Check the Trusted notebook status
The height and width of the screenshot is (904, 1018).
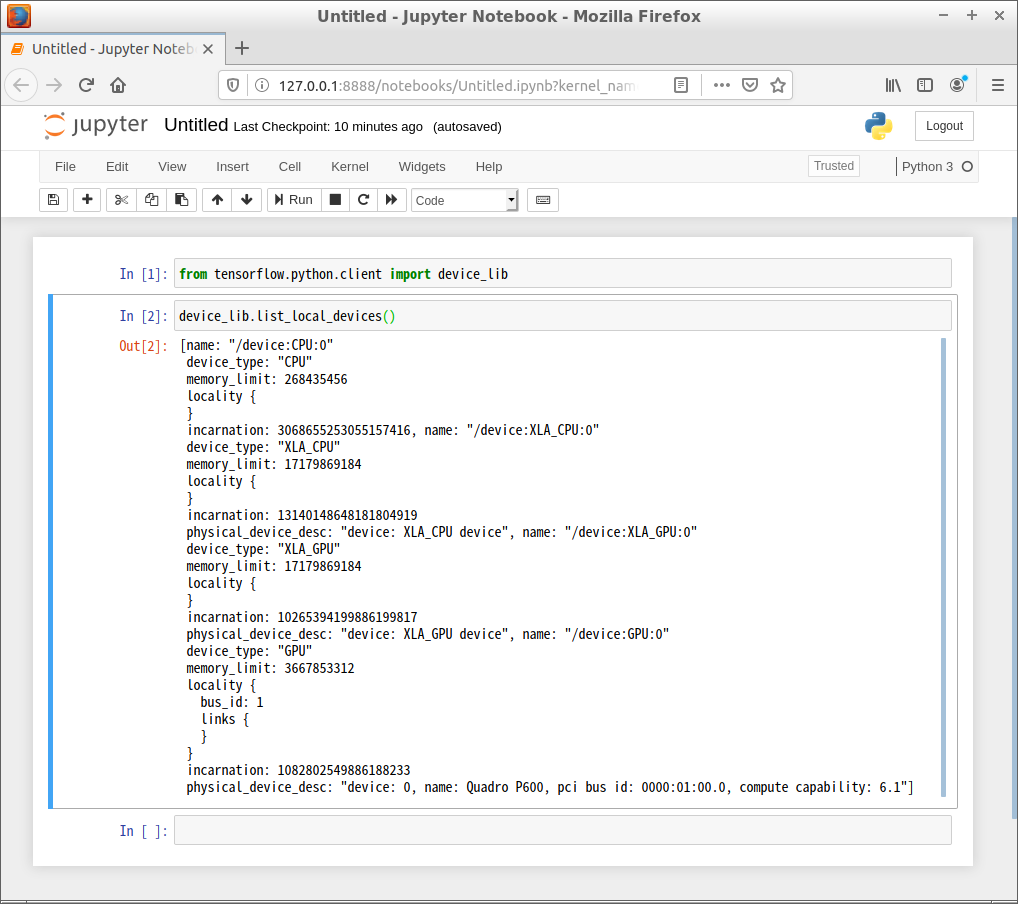[833, 166]
